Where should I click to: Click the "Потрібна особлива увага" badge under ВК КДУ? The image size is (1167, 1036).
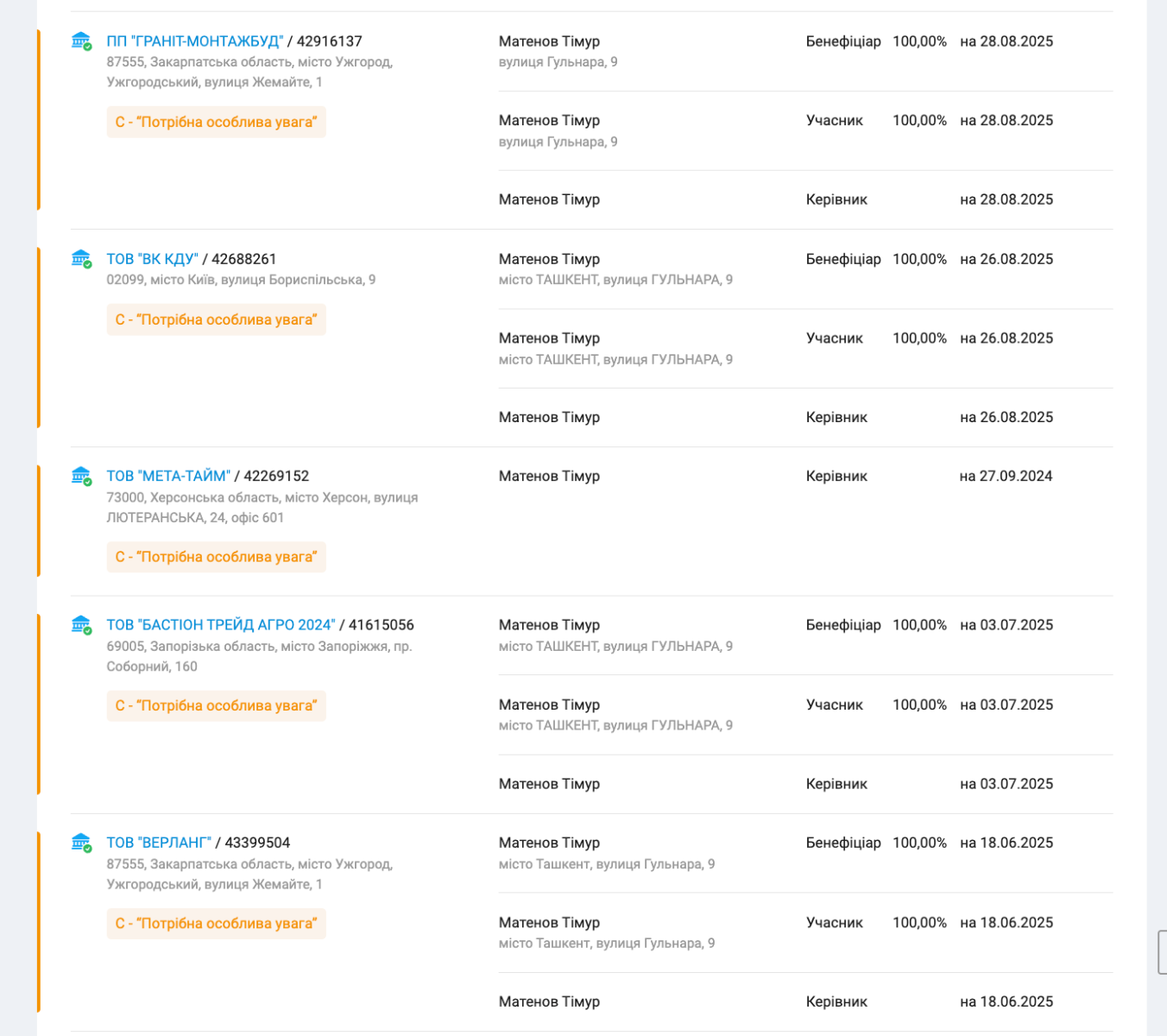[x=217, y=319]
